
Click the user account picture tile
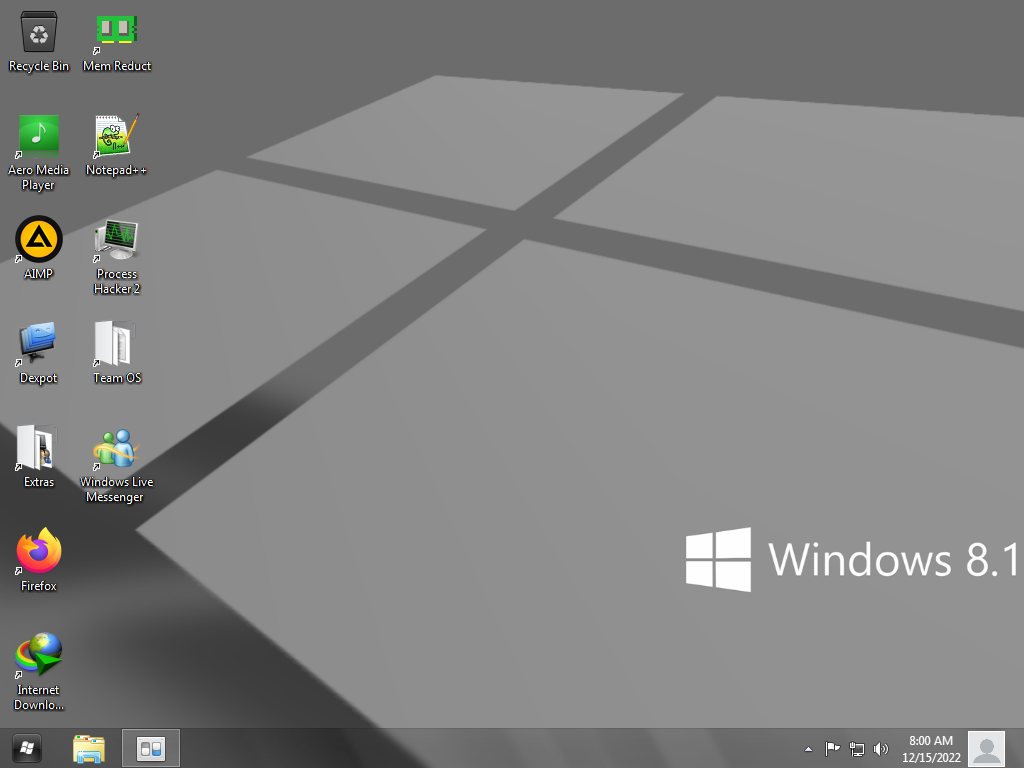click(986, 749)
